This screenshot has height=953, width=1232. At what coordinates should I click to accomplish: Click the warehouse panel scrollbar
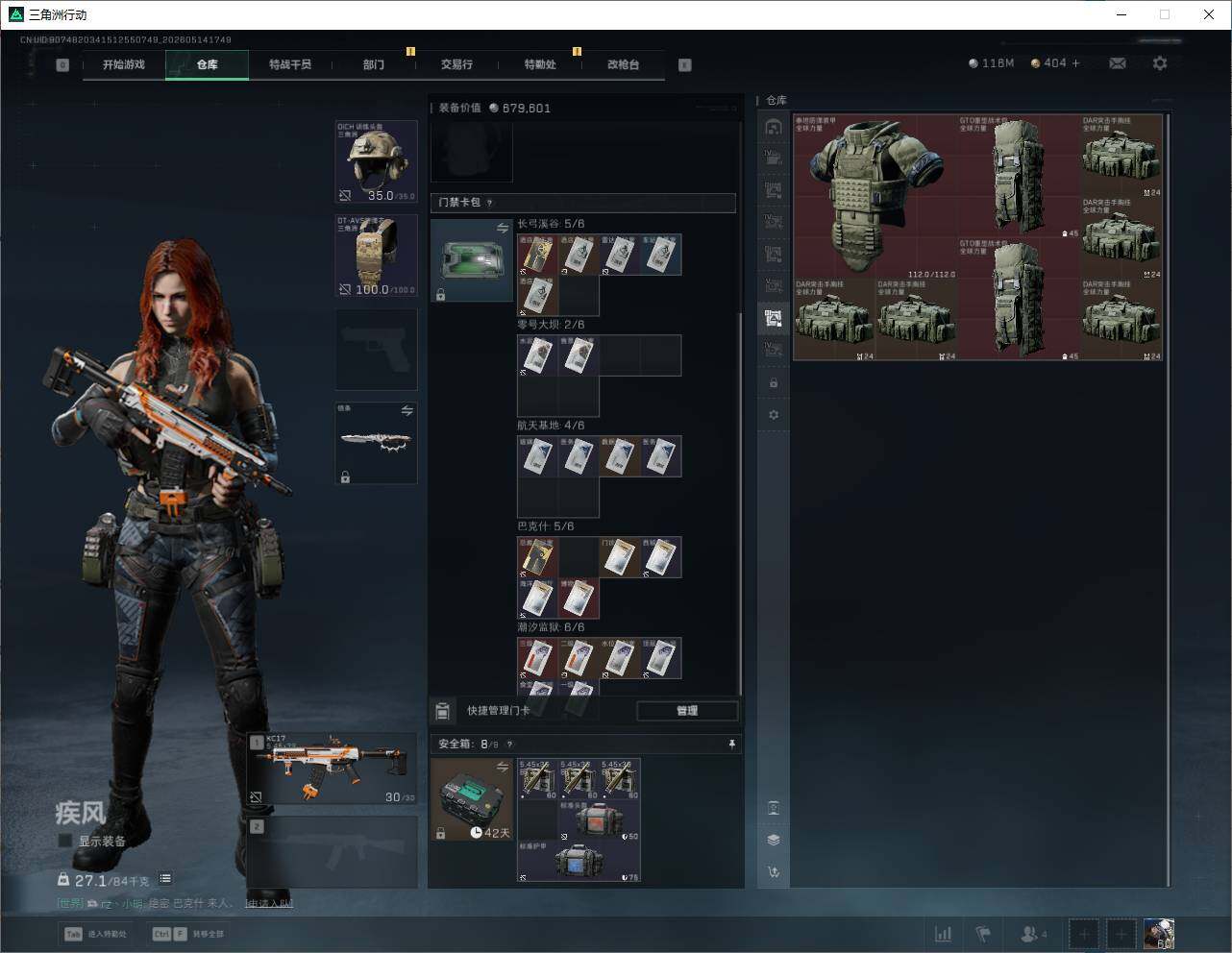(1168, 500)
